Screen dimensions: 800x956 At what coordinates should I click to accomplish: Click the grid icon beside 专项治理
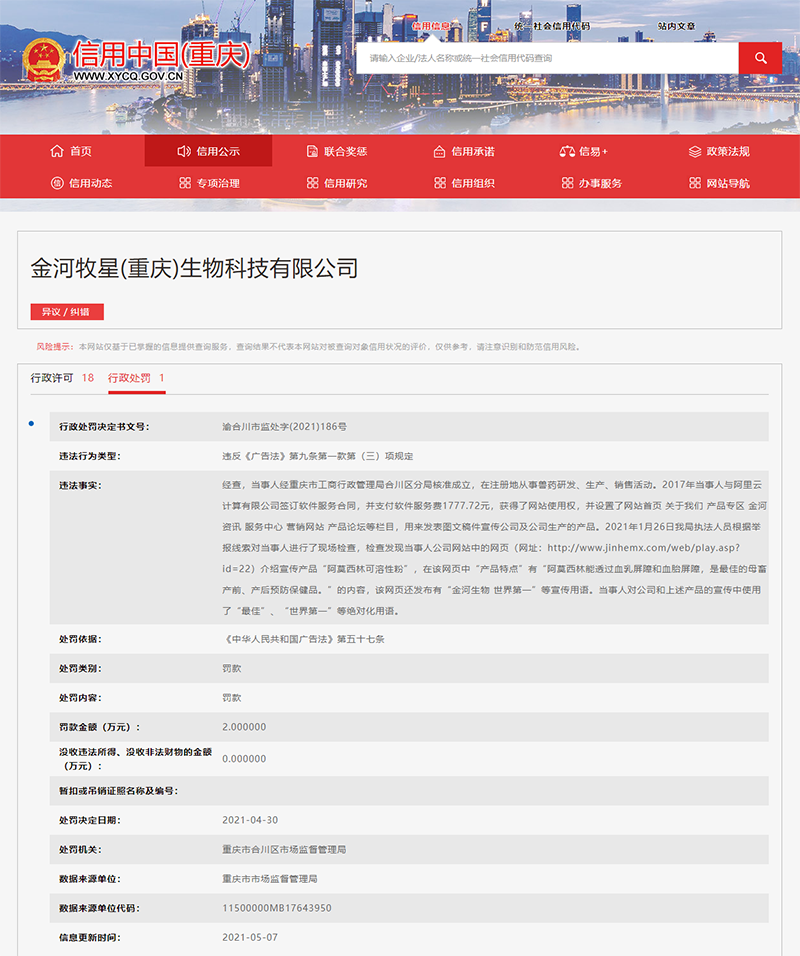pyautogui.click(x=184, y=183)
